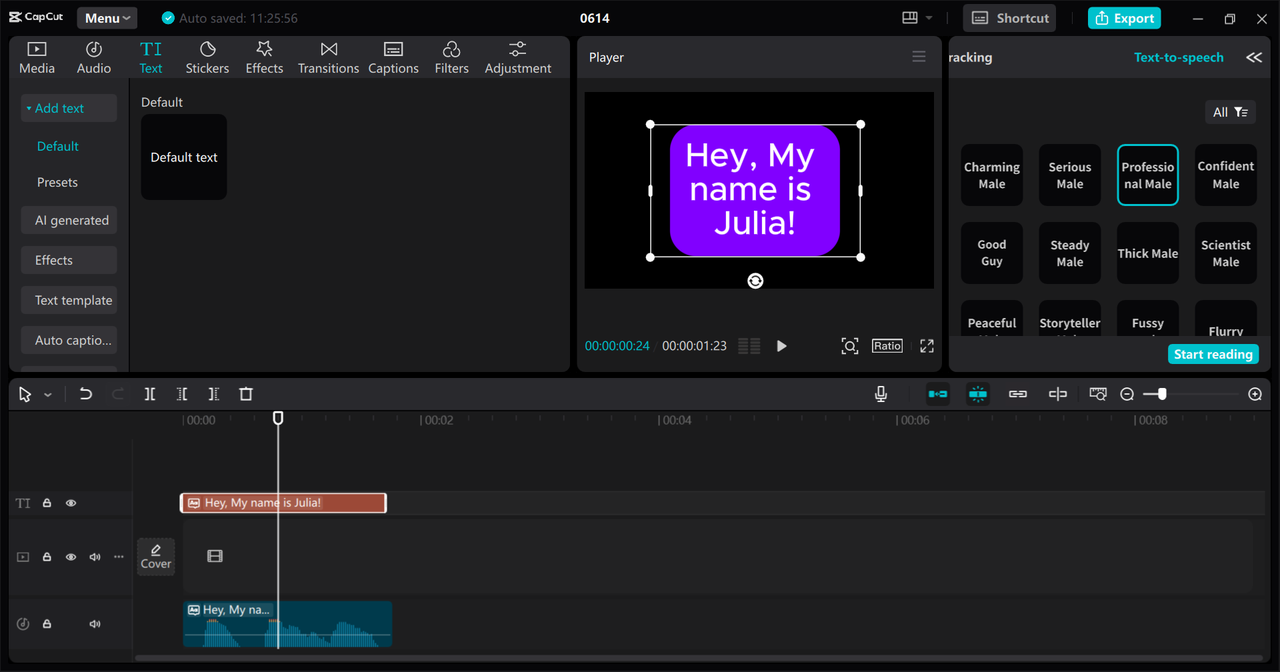Click the Shortcut button

[x=1011, y=18]
